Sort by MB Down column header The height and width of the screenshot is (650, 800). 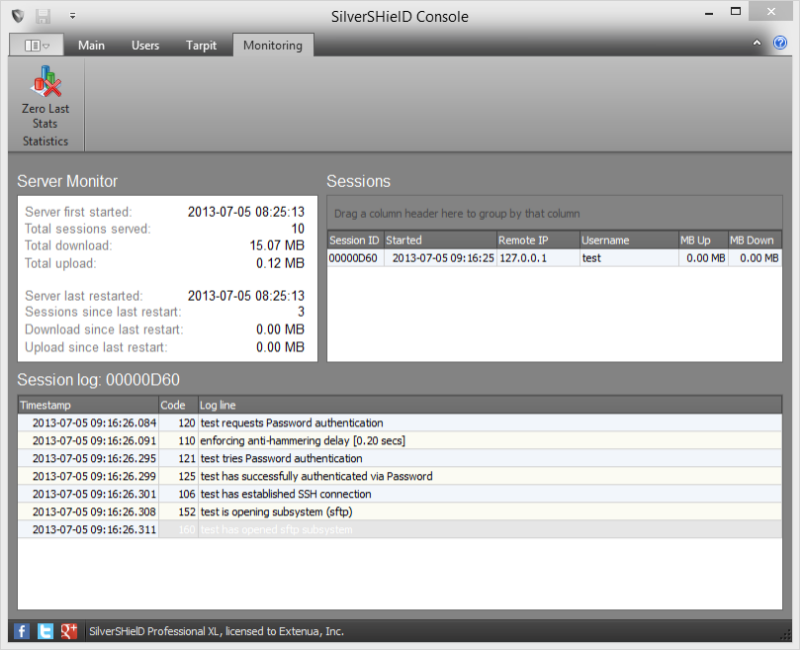point(755,240)
